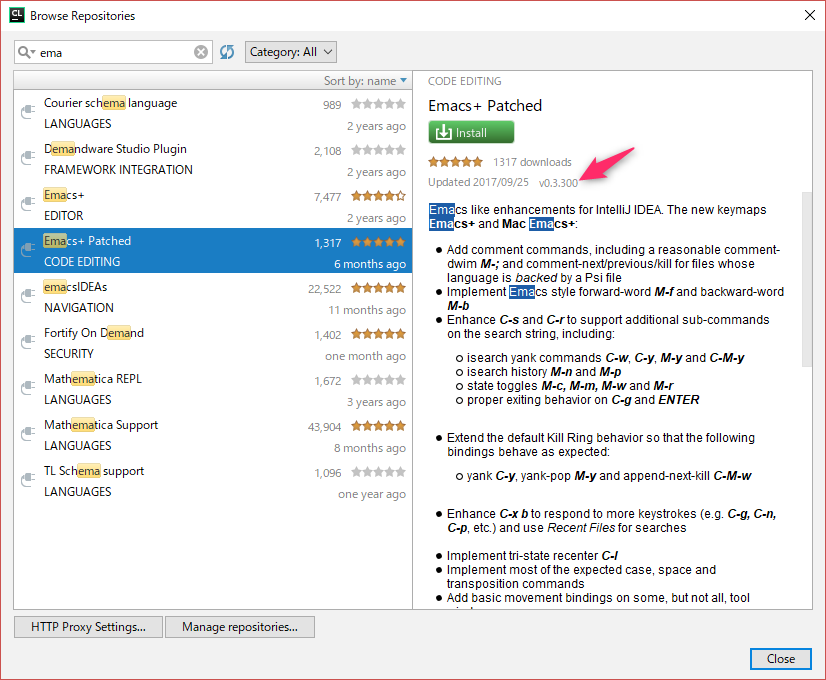Select Mathematica REPL plugin
This screenshot has width=826, height=680.
pos(213,389)
